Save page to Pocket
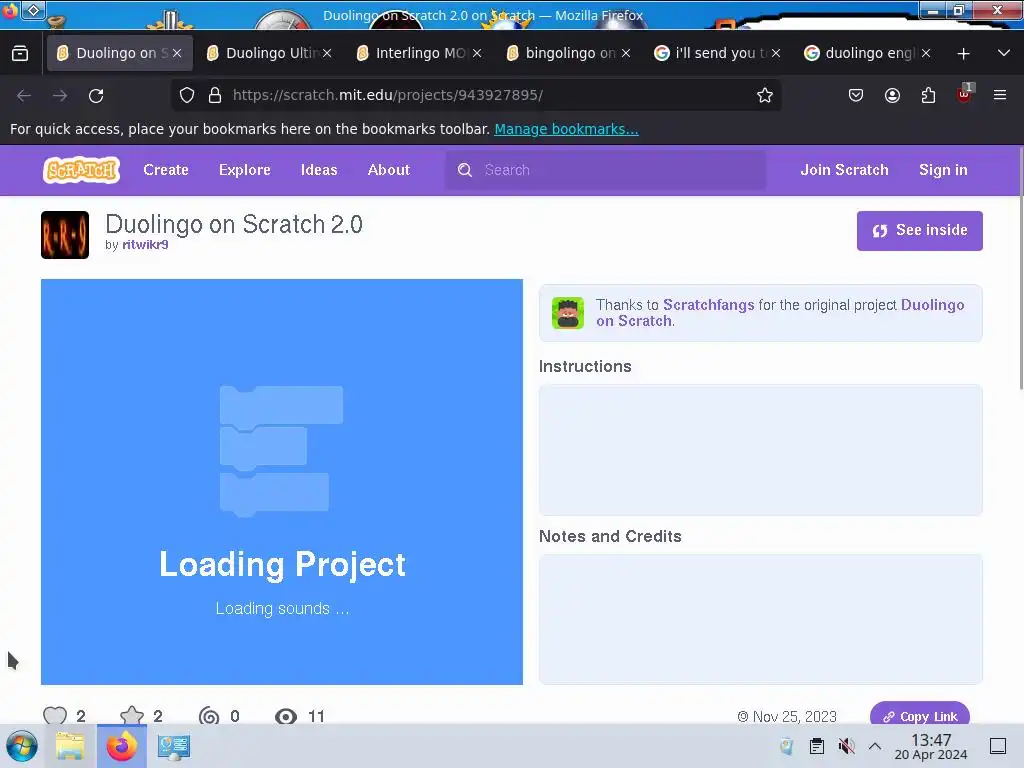Screen dimensions: 1024x768 pyautogui.click(x=856, y=95)
